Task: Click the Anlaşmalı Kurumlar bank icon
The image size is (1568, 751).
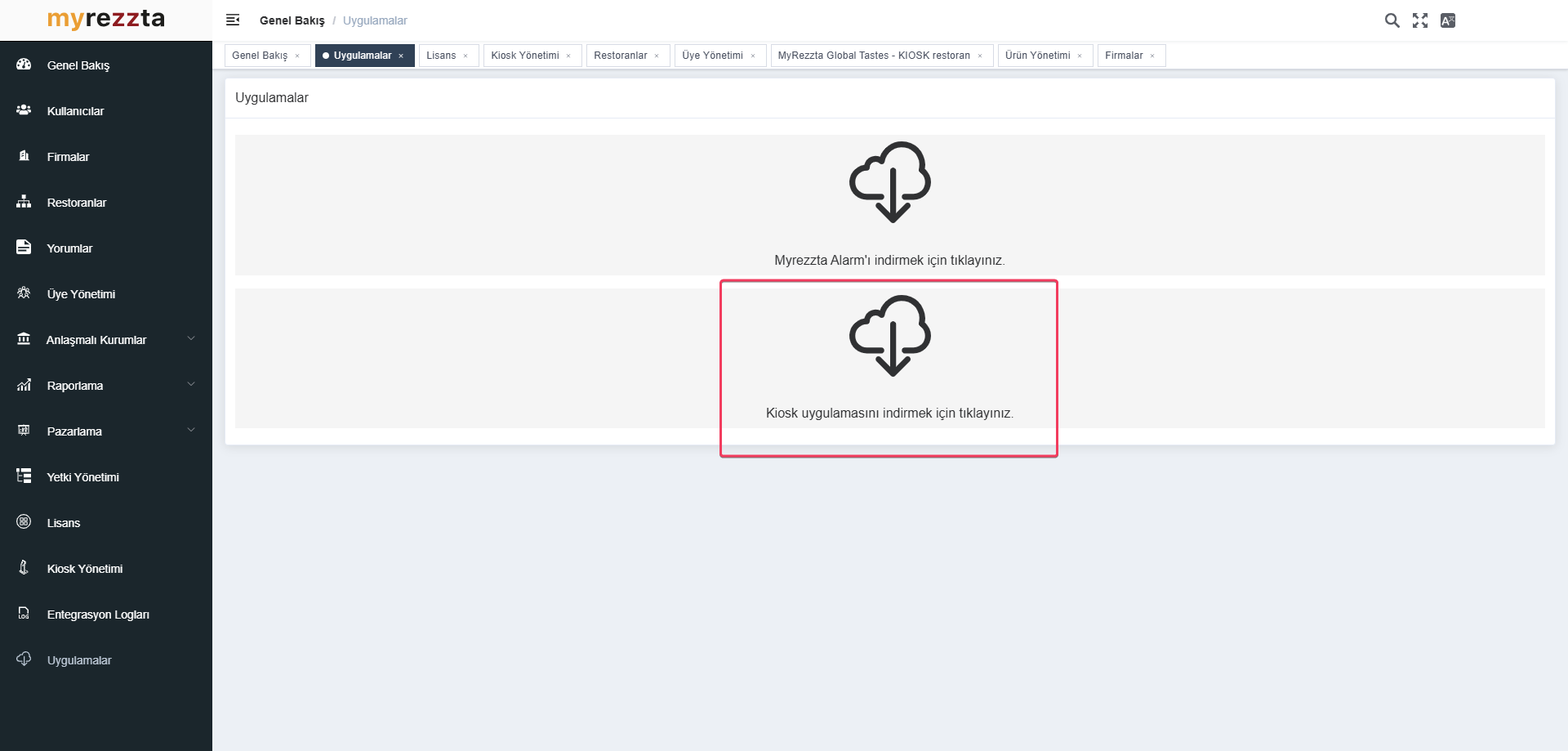Action: click(24, 339)
